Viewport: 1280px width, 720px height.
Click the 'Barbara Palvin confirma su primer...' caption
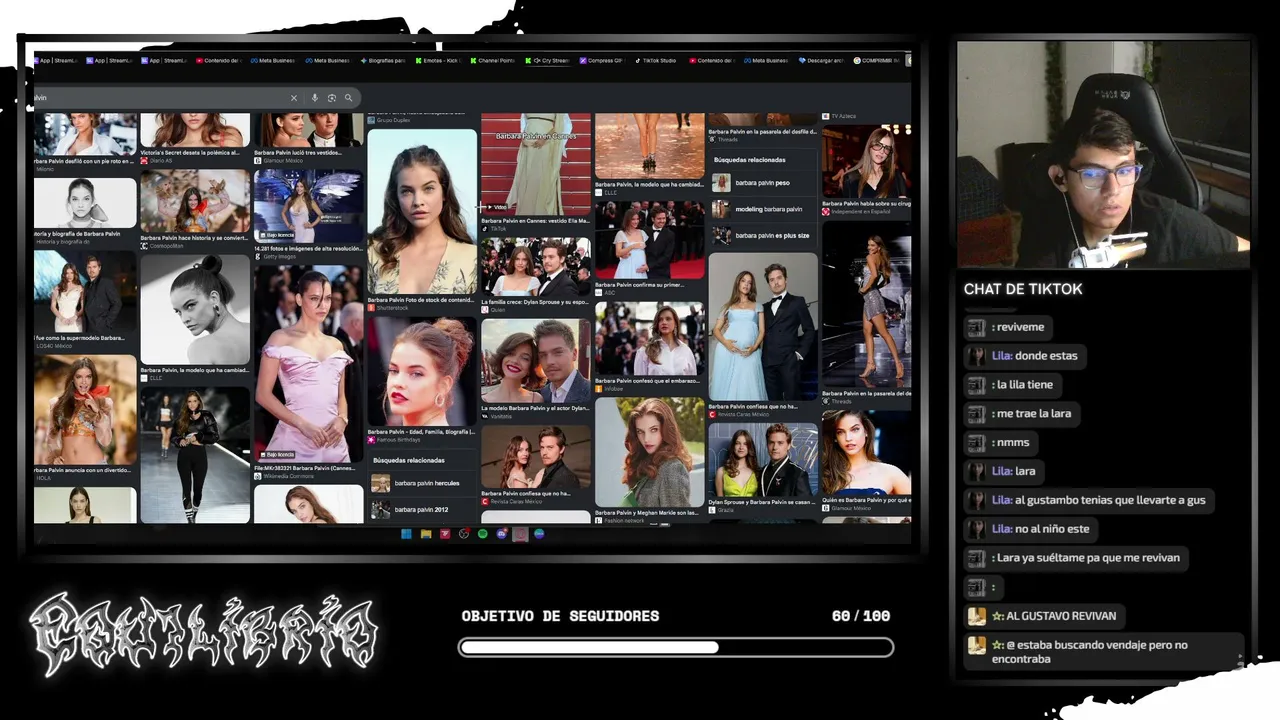(x=641, y=285)
